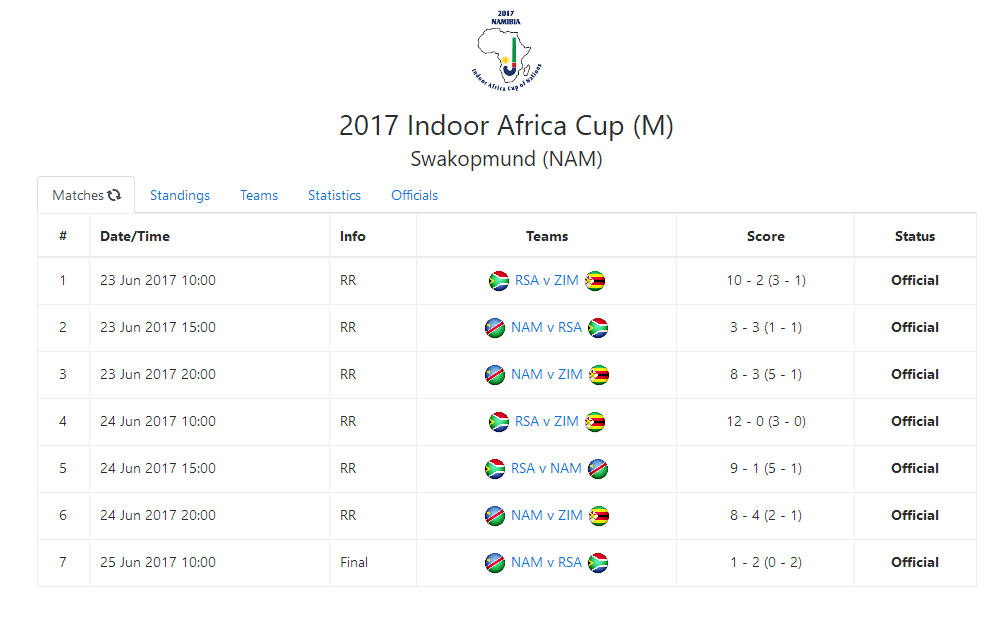Click the Indoor Africa Cup tournament logo
Viewport: 1008px width, 619px height.
point(507,50)
